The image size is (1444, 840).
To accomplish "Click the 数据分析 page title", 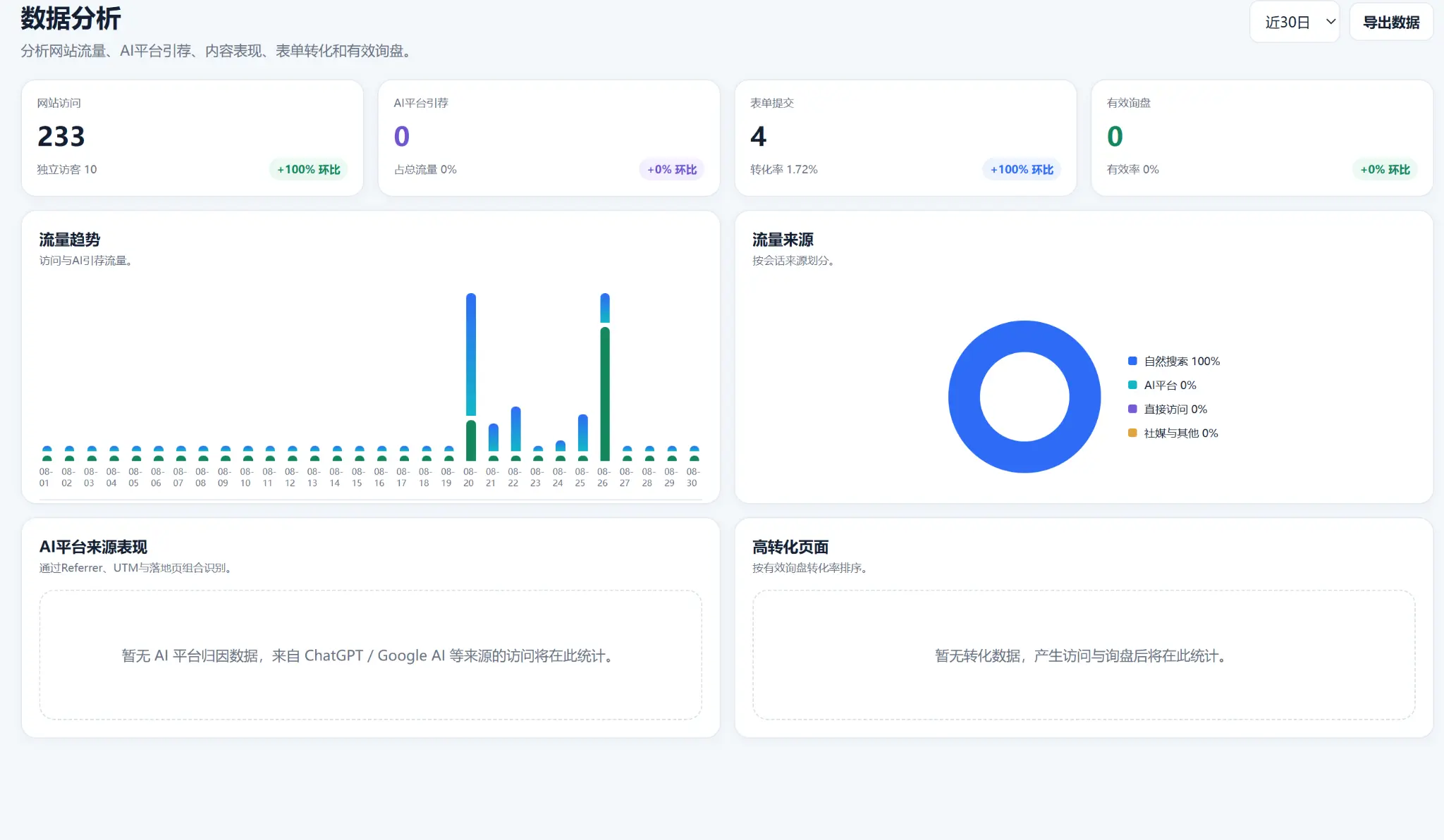I will 71,18.
